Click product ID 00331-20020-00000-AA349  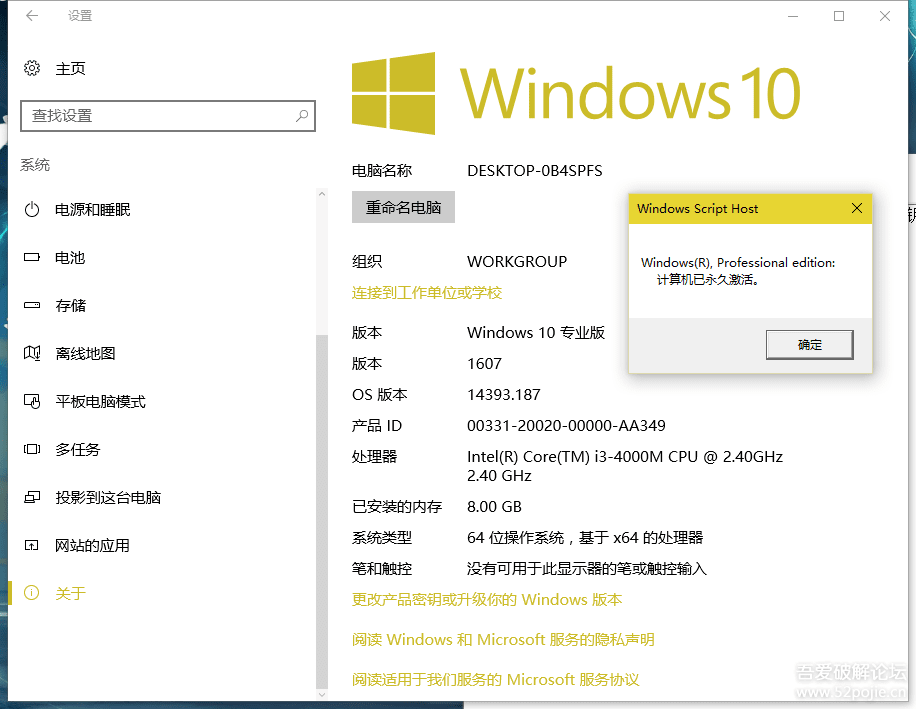[566, 425]
